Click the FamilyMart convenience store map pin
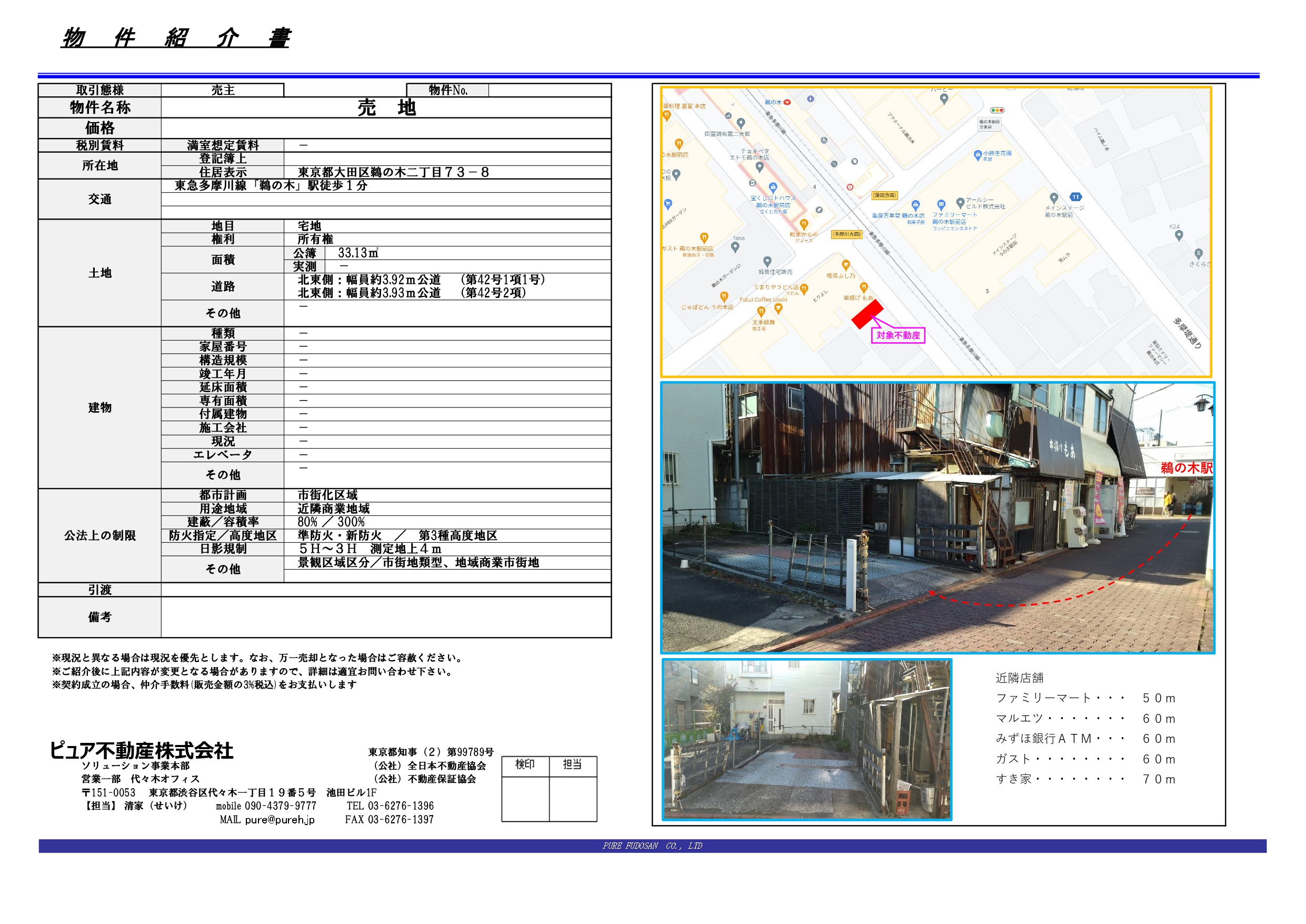Screen dimensions: 1306x924 coord(941,204)
